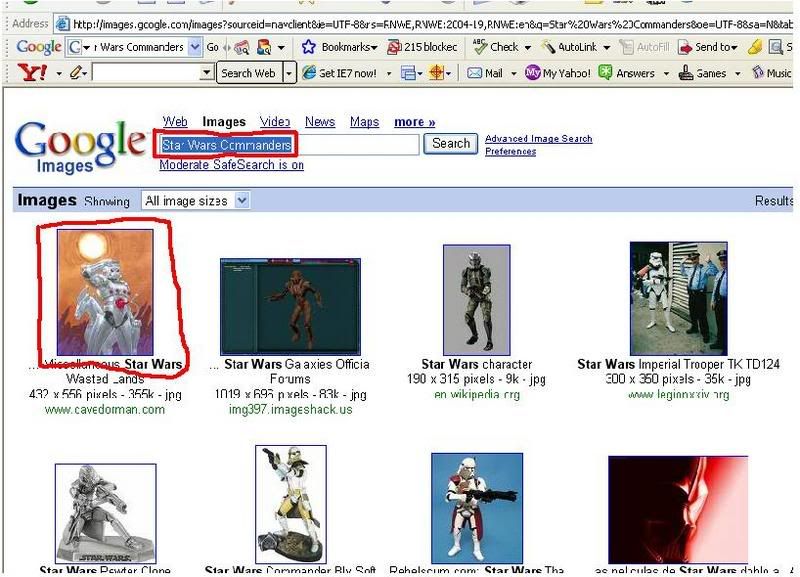
Task: Click the address bar URL
Action: pos(433,23)
